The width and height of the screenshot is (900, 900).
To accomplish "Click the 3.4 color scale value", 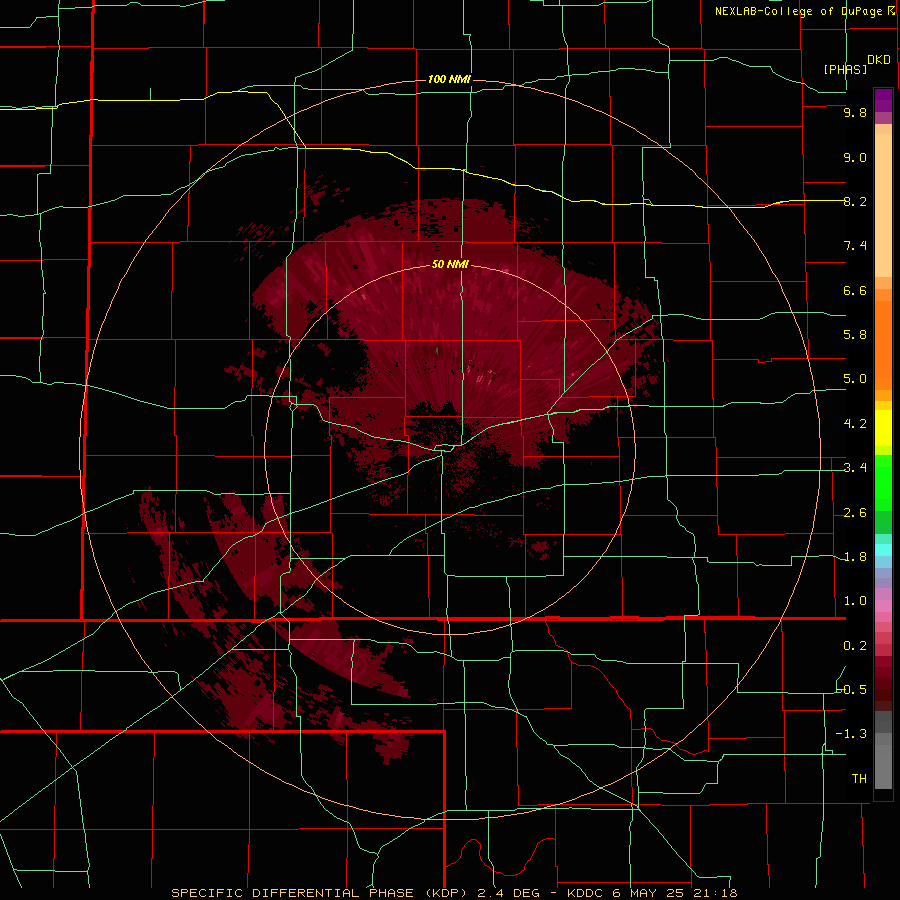I will tap(855, 468).
